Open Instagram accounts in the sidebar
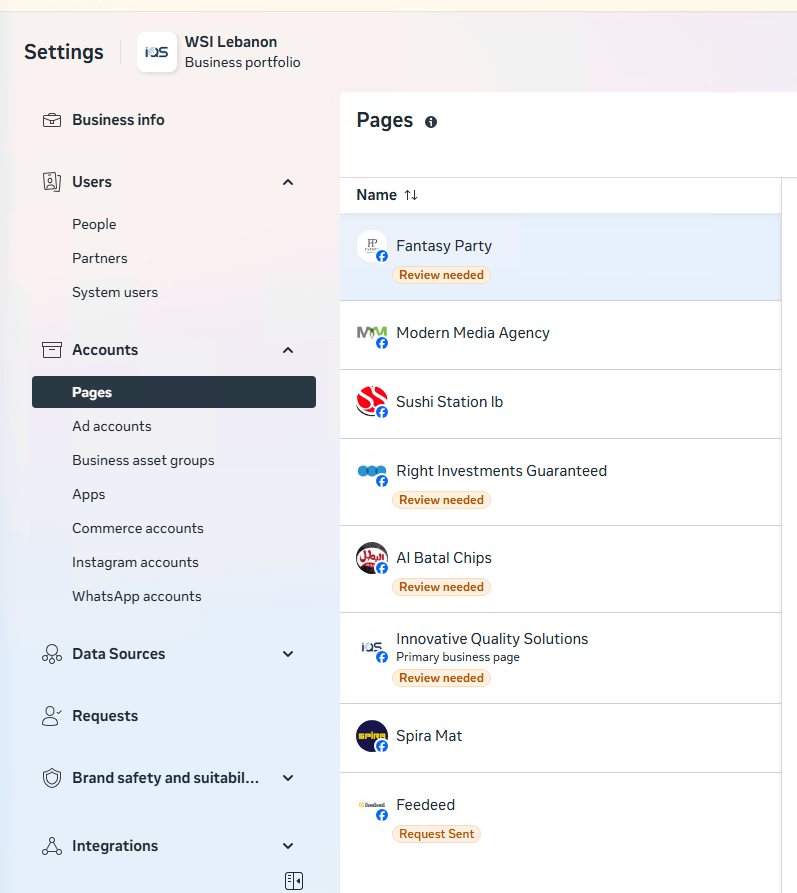This screenshot has width=797, height=893. point(135,562)
